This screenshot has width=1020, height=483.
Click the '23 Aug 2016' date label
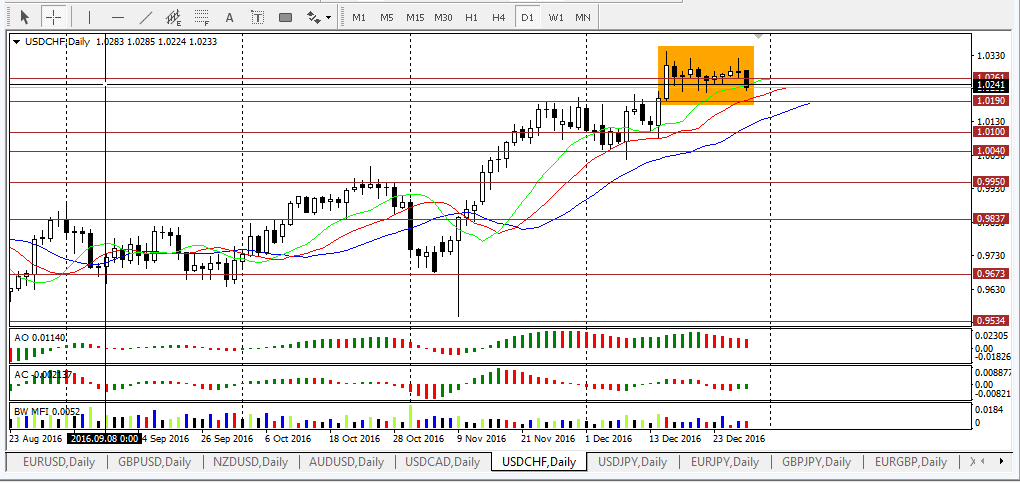pyautogui.click(x=36, y=439)
